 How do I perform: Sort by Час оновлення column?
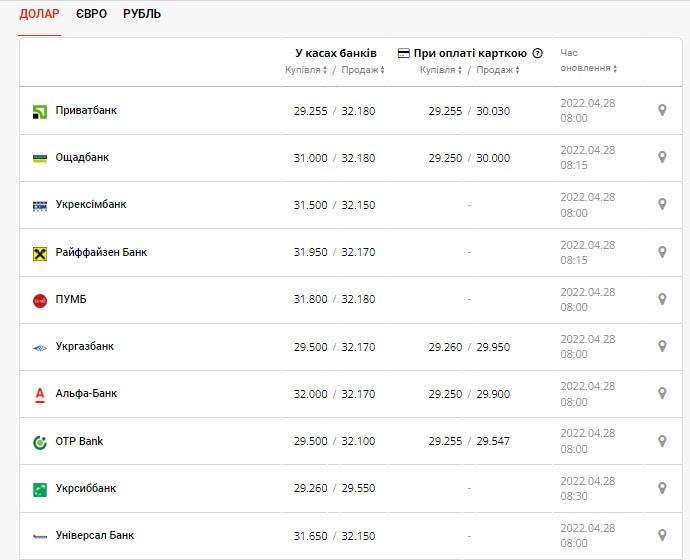click(588, 68)
